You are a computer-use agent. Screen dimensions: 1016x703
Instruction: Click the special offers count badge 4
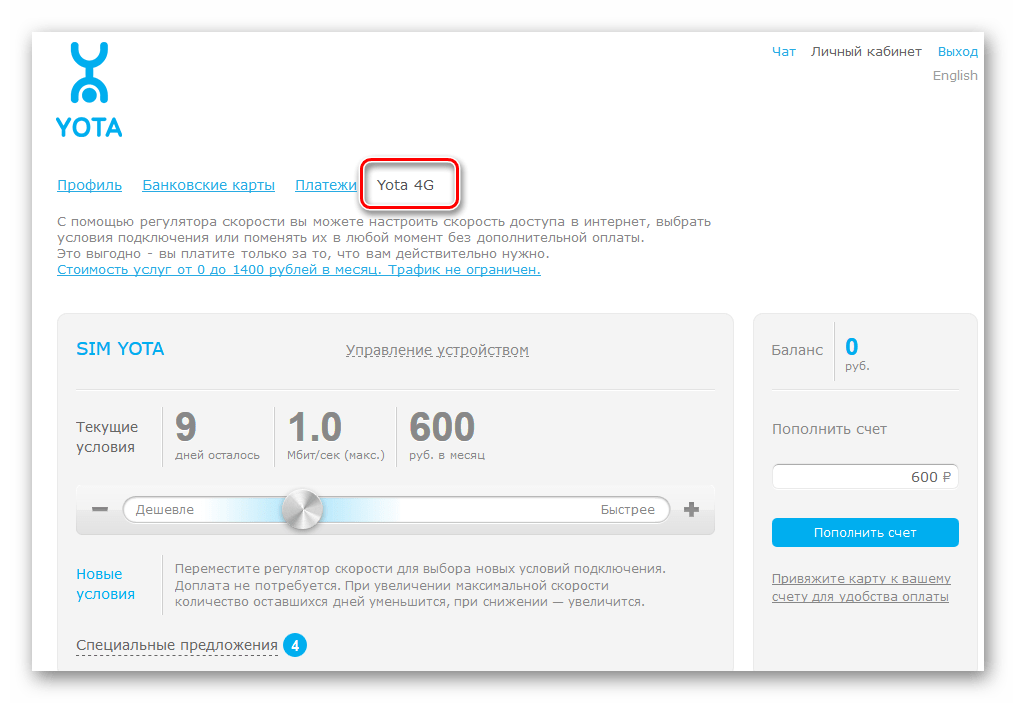(295, 645)
